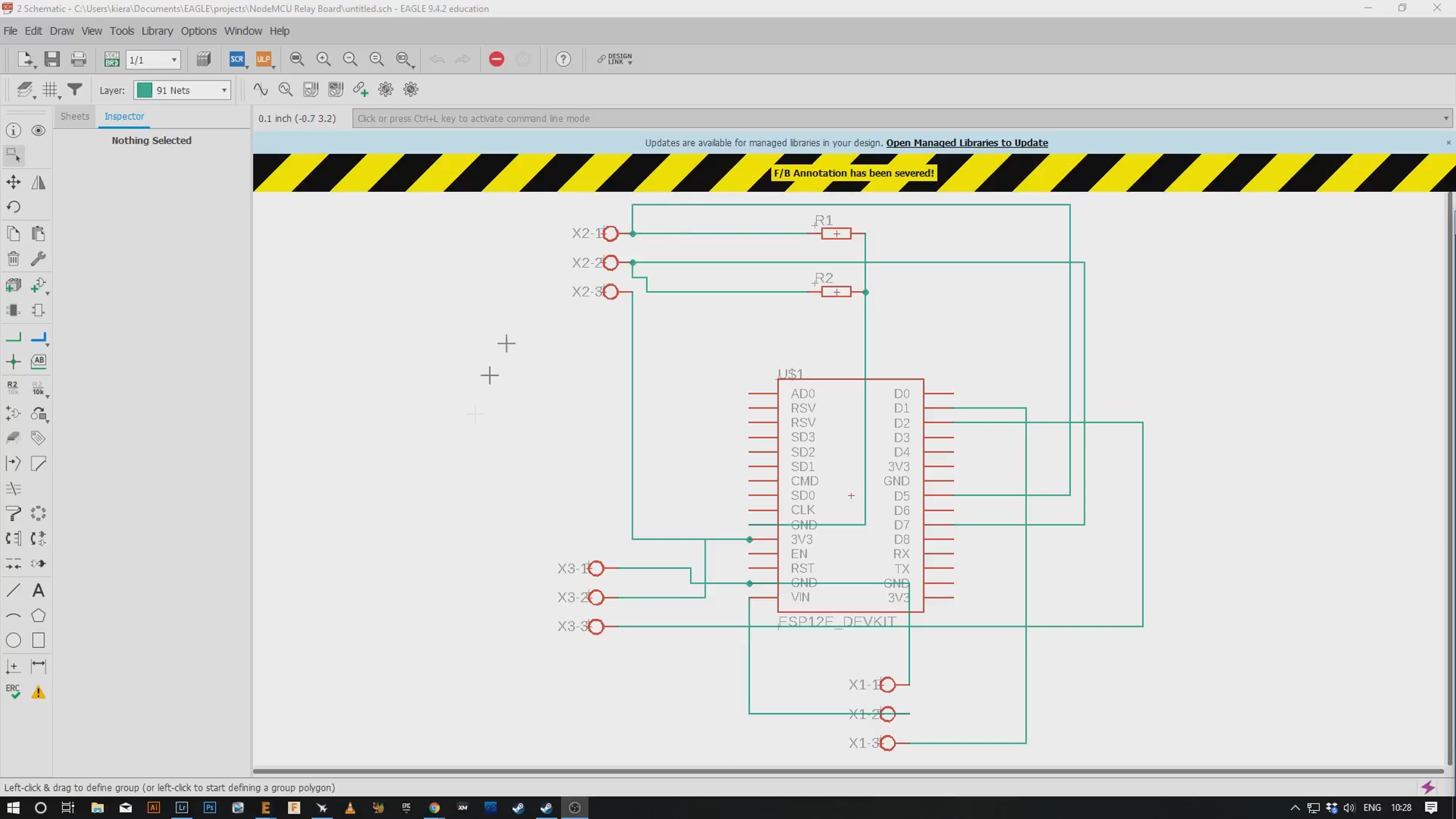Click the sine wave simulation icon

[260, 89]
